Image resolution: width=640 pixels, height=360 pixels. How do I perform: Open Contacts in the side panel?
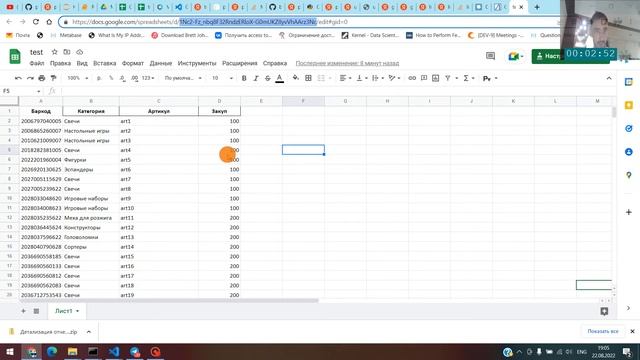tap(629, 152)
